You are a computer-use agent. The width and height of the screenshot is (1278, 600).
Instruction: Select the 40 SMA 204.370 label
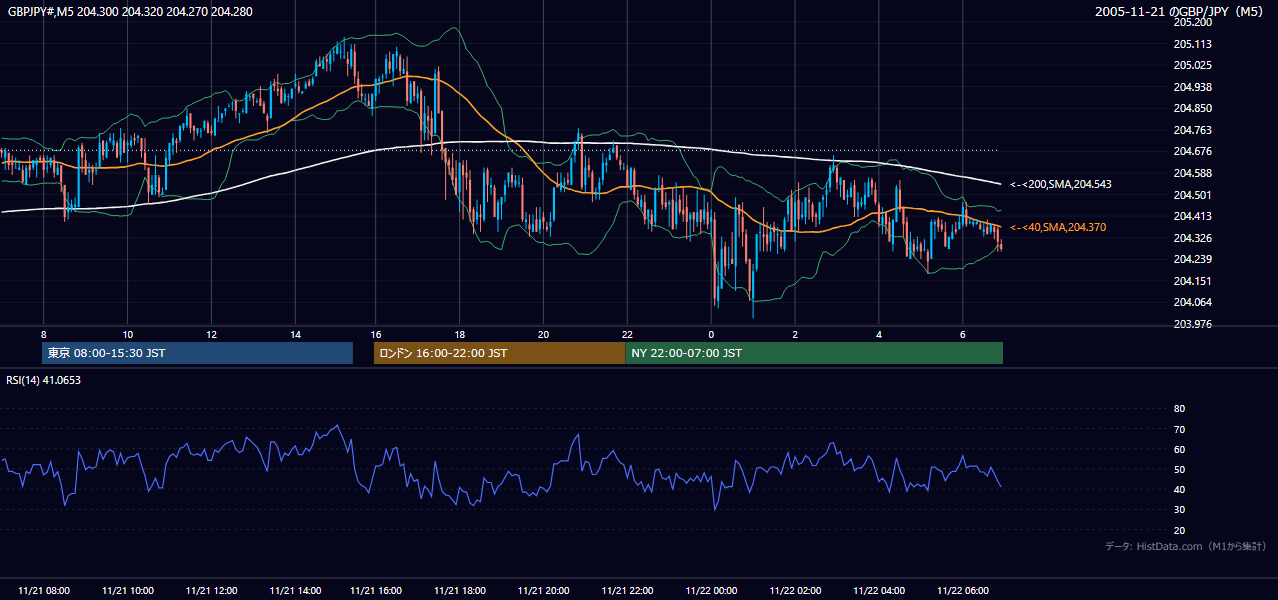[1058, 228]
